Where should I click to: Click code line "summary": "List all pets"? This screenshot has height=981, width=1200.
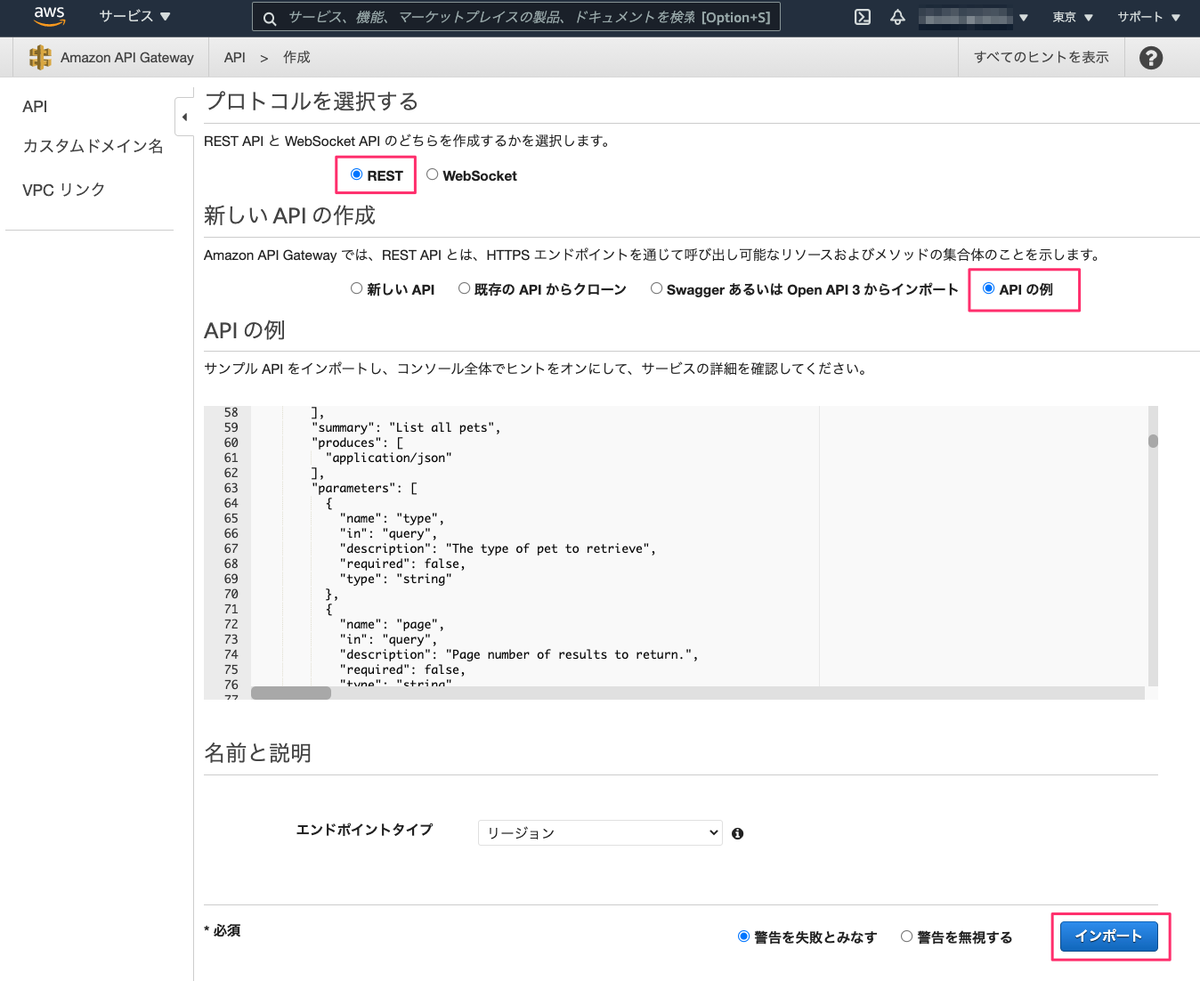[405, 427]
